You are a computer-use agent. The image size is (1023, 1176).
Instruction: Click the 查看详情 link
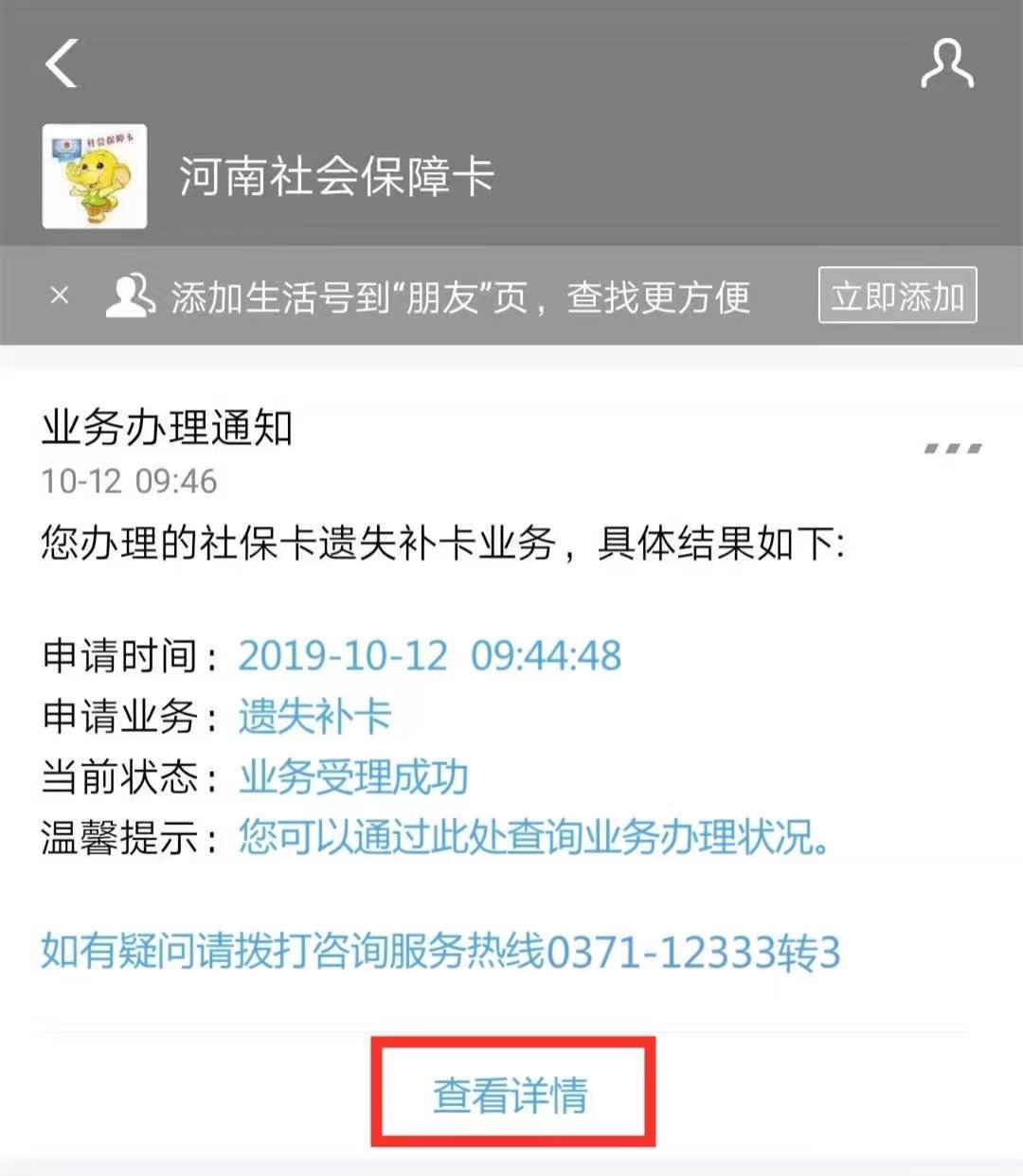(511, 1095)
